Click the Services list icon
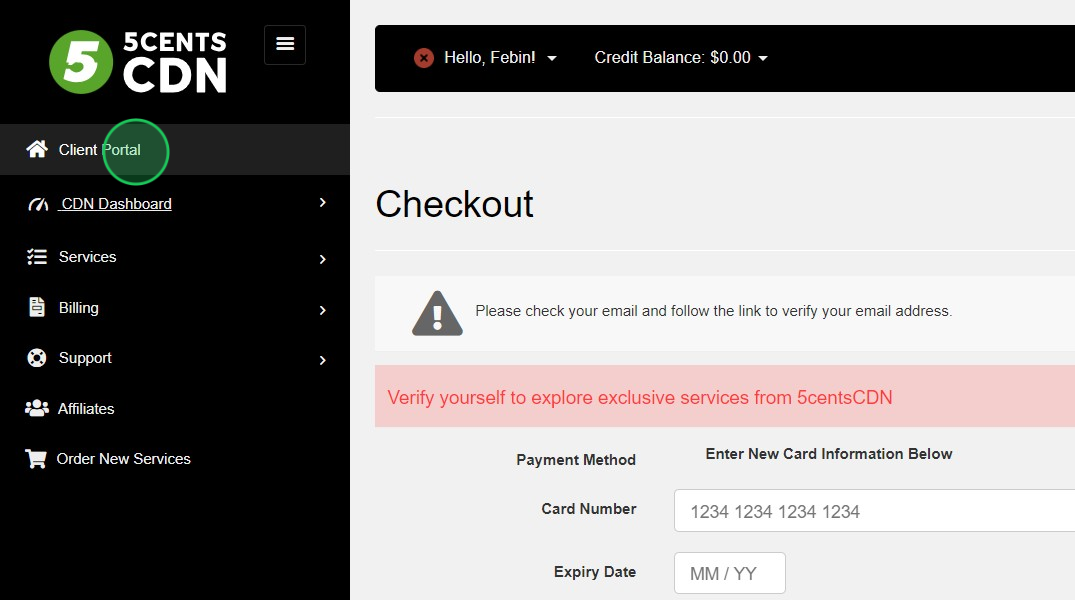Viewport: 1075px width, 600px height. click(x=37, y=256)
